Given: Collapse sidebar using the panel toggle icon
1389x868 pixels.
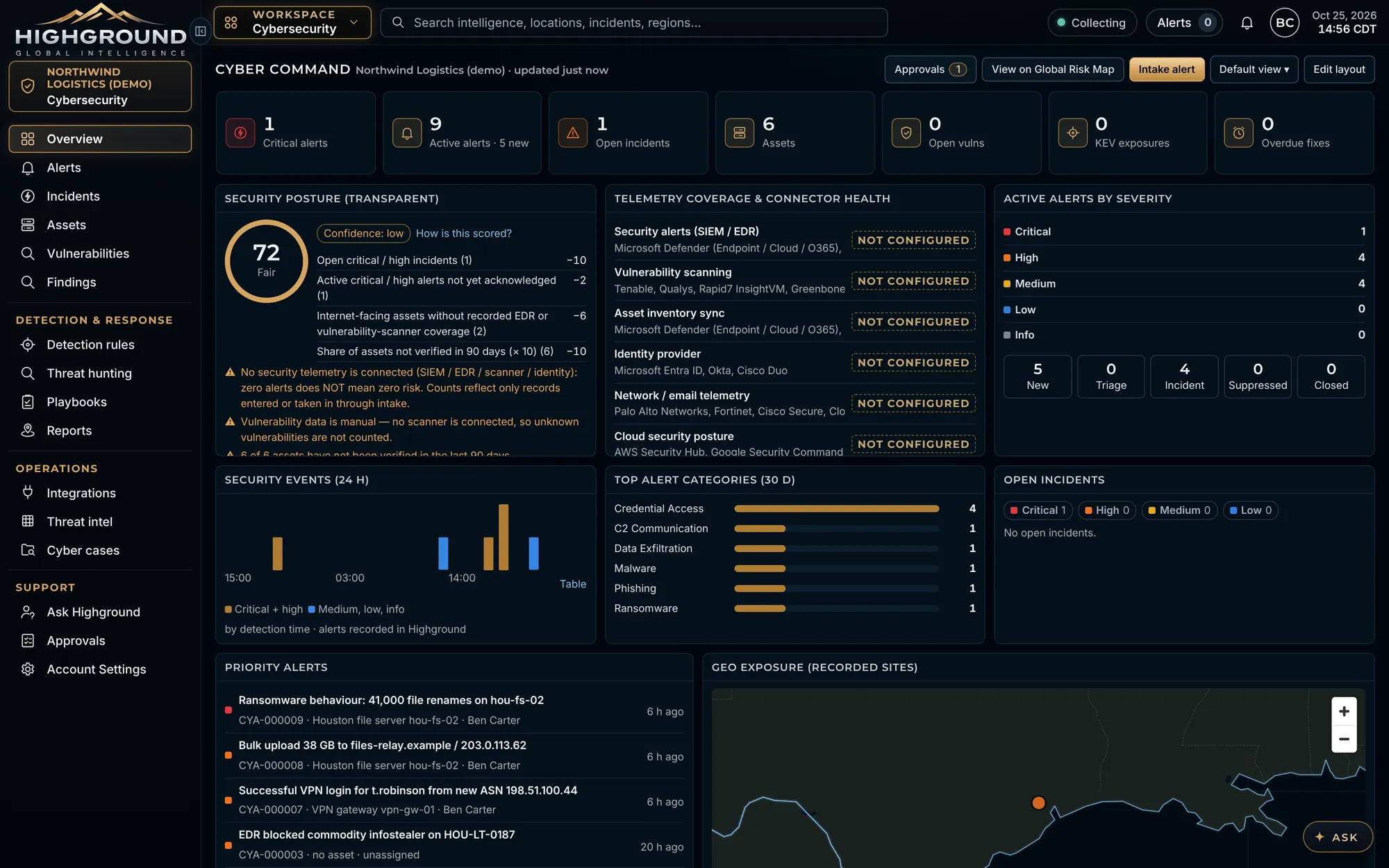Looking at the screenshot, I should point(200,31).
